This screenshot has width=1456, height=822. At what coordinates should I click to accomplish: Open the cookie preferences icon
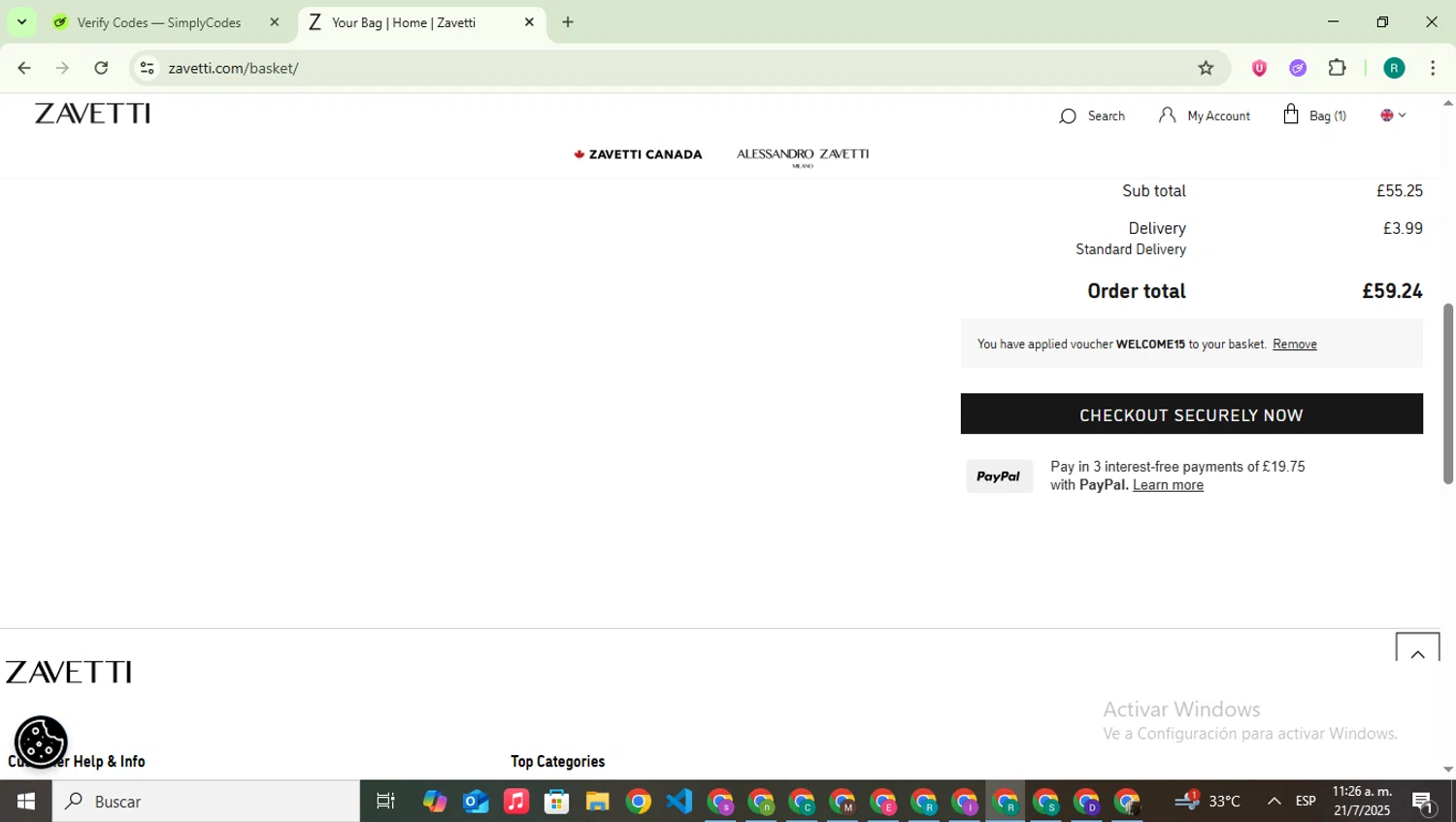click(x=41, y=742)
